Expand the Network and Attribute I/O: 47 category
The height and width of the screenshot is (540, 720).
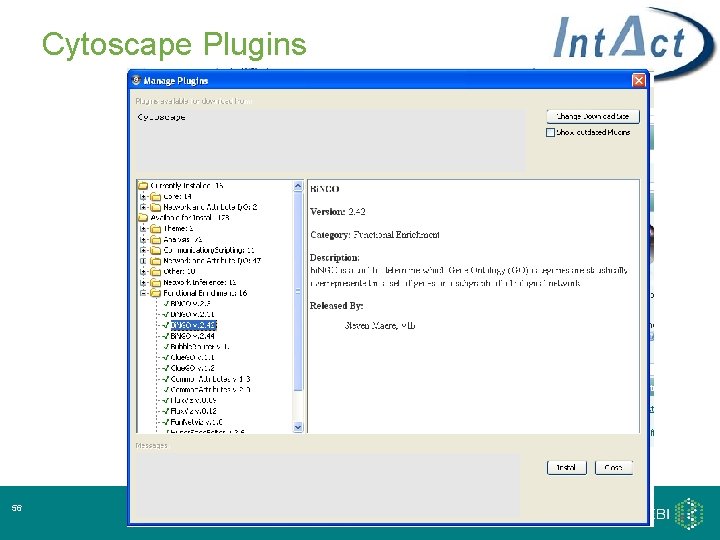pos(143,261)
